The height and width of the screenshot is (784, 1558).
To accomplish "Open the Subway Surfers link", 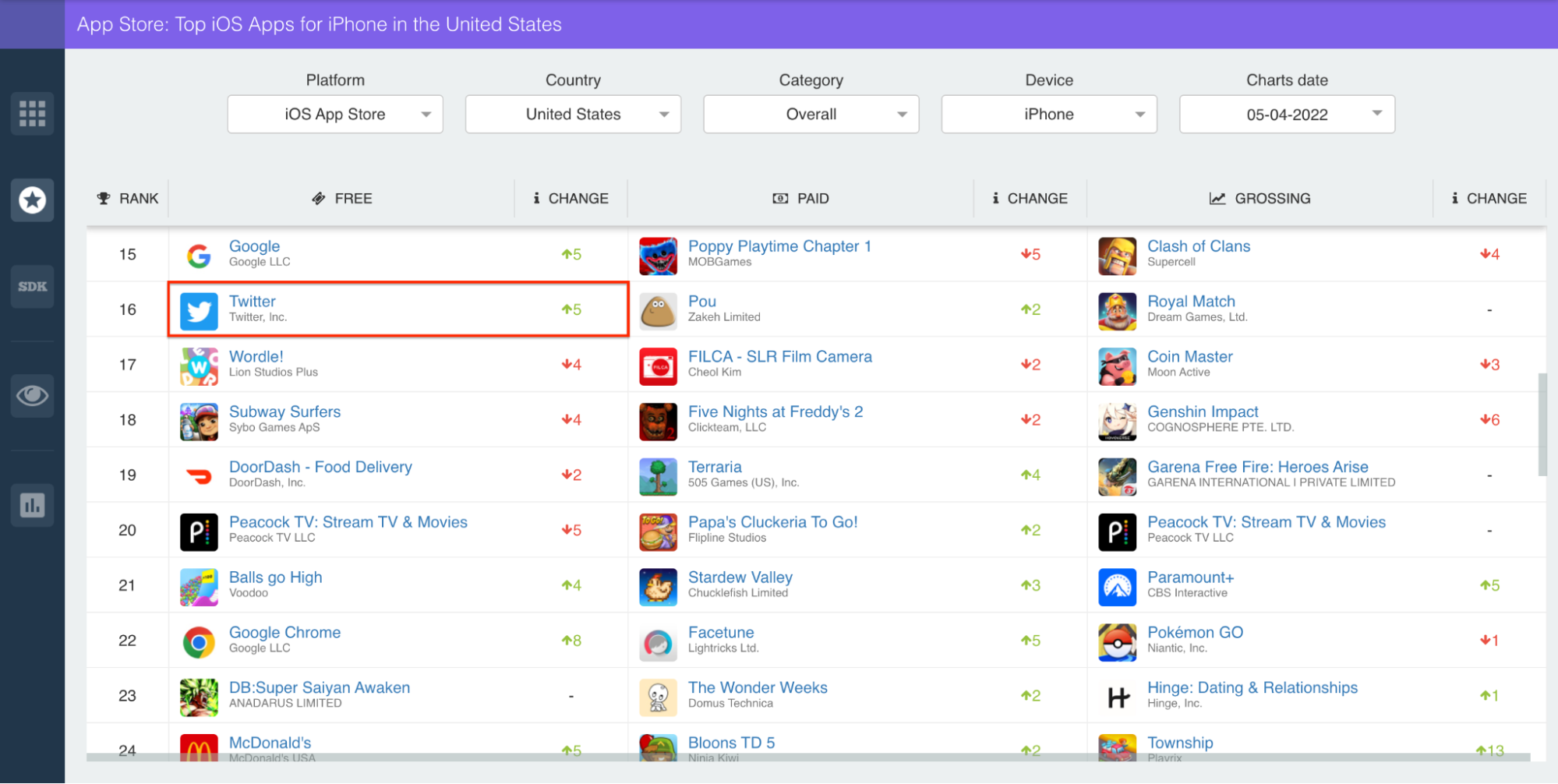I will pos(284,411).
